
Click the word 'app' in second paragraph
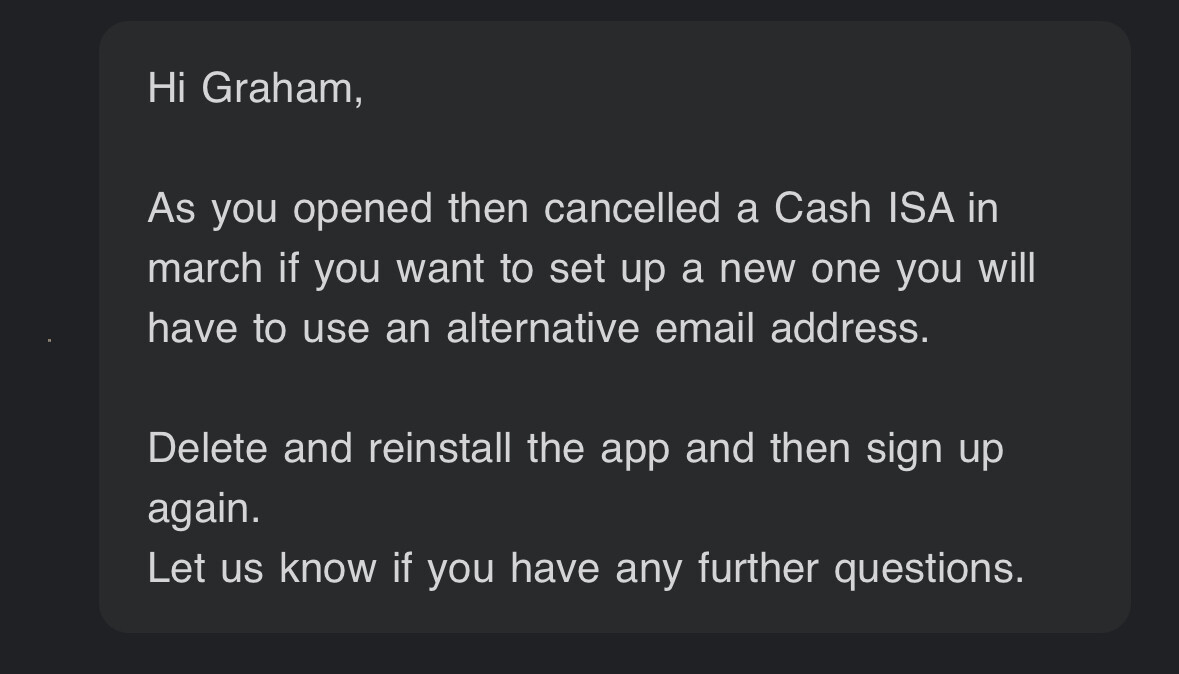[635, 451]
